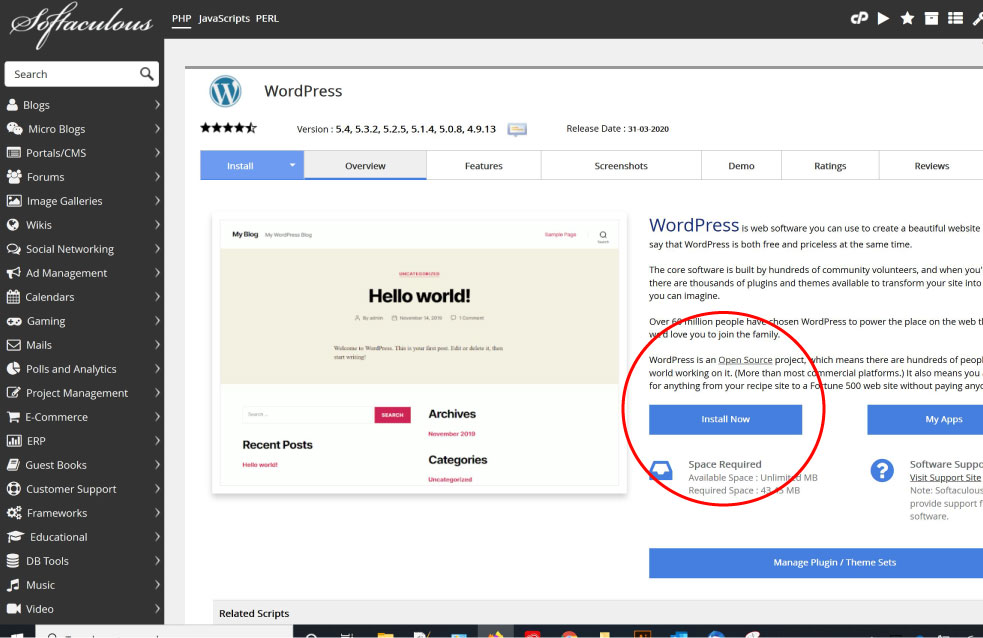Click the Image Galleries picture icon
The height and width of the screenshot is (638, 983).
coord(14,201)
